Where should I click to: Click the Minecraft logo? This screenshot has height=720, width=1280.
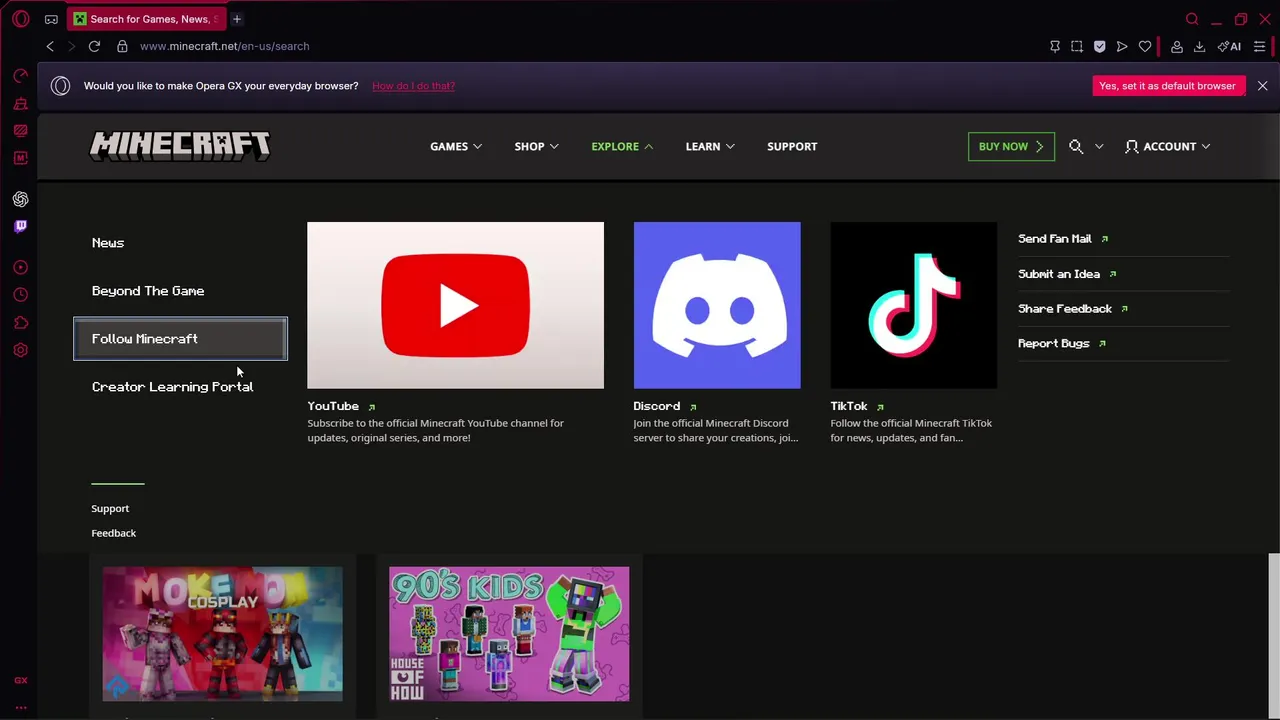[x=180, y=146]
